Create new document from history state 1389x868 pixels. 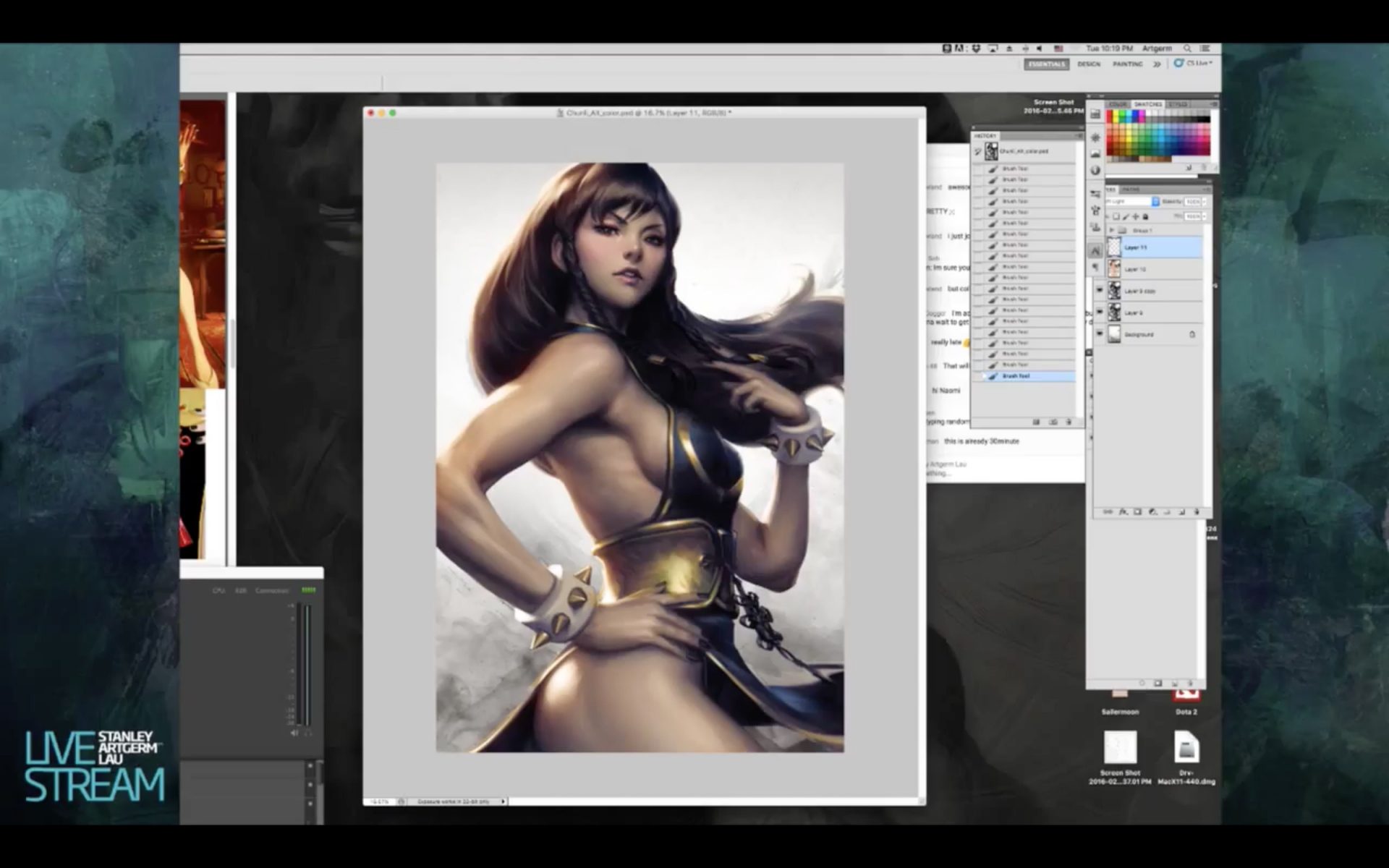pos(1036,422)
